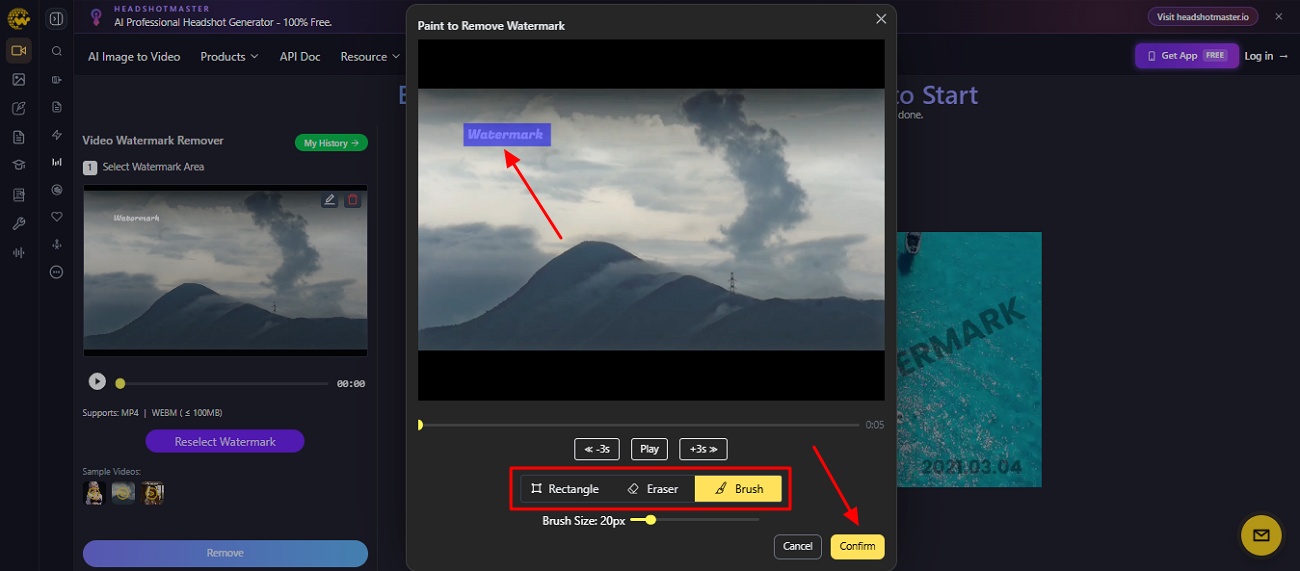
Task: Select the Brush tool
Action: point(738,489)
